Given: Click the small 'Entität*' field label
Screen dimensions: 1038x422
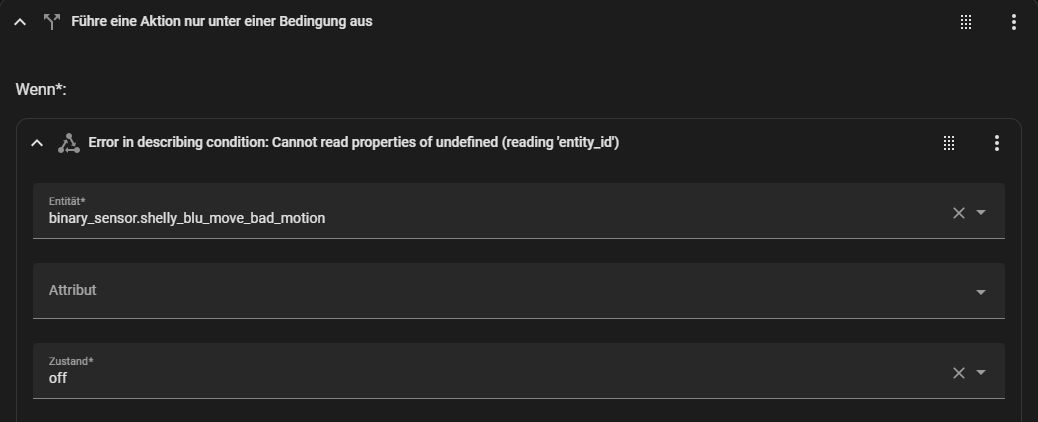Looking at the screenshot, I should coord(67,201).
